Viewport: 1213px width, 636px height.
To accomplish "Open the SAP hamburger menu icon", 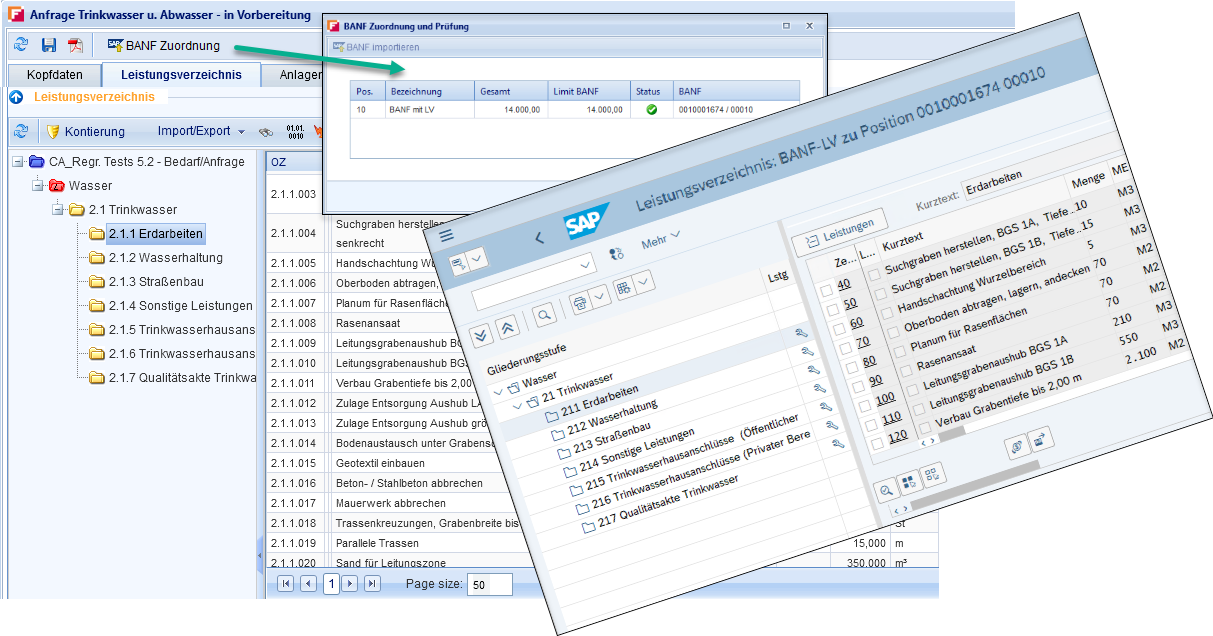I will point(446,235).
